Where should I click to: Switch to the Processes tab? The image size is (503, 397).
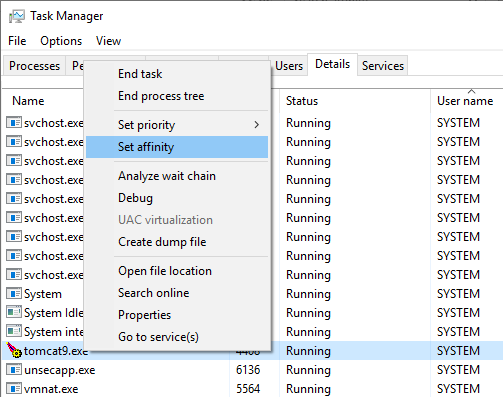(34, 66)
